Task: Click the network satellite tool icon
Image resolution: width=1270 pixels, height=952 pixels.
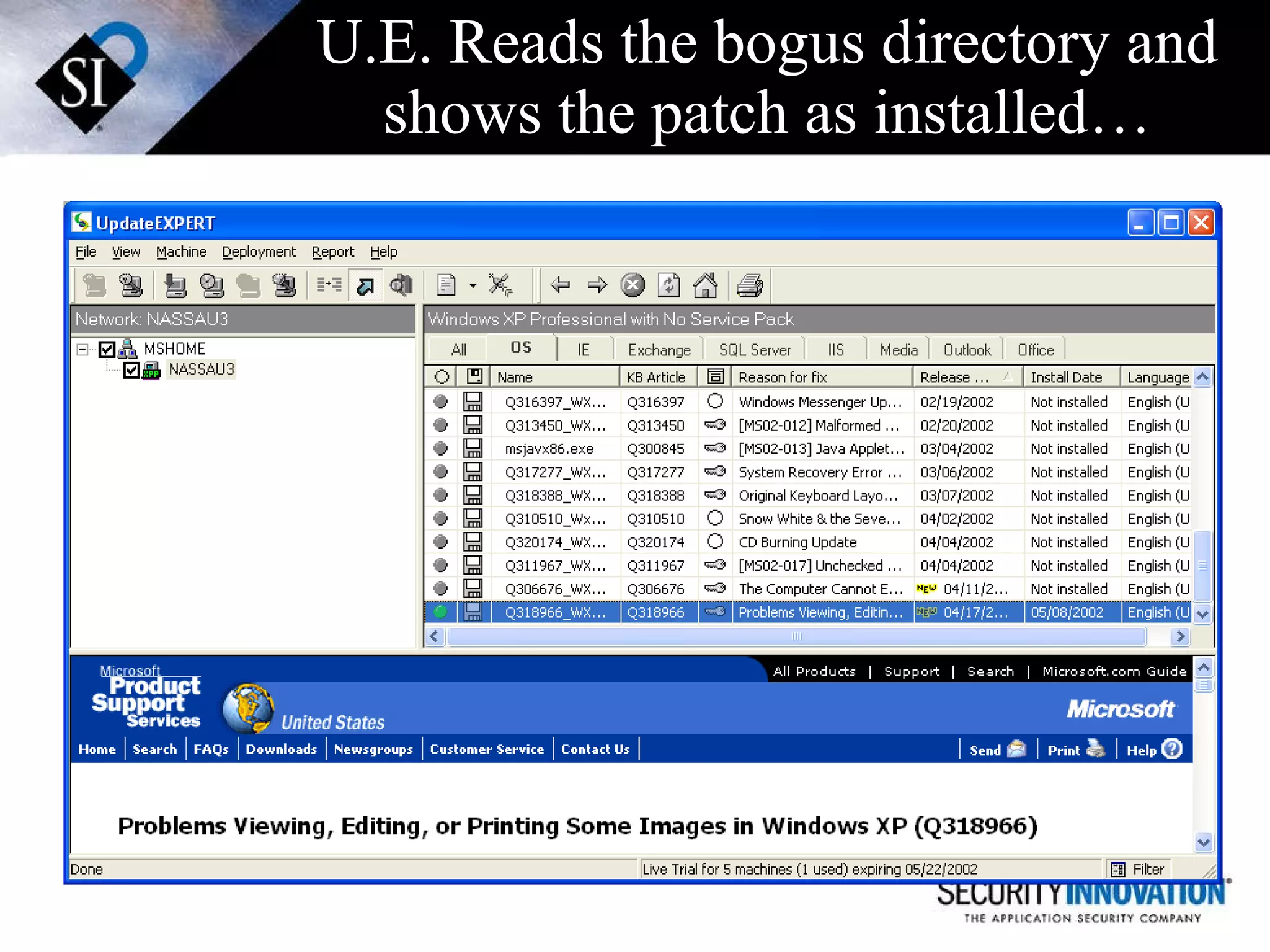Action: coord(500,286)
